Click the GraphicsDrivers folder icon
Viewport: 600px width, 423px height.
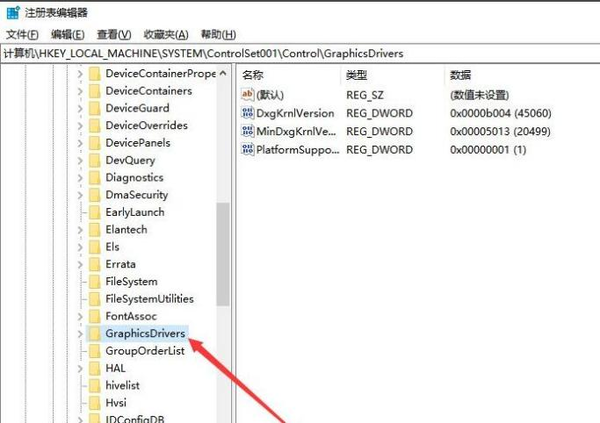(x=95, y=333)
